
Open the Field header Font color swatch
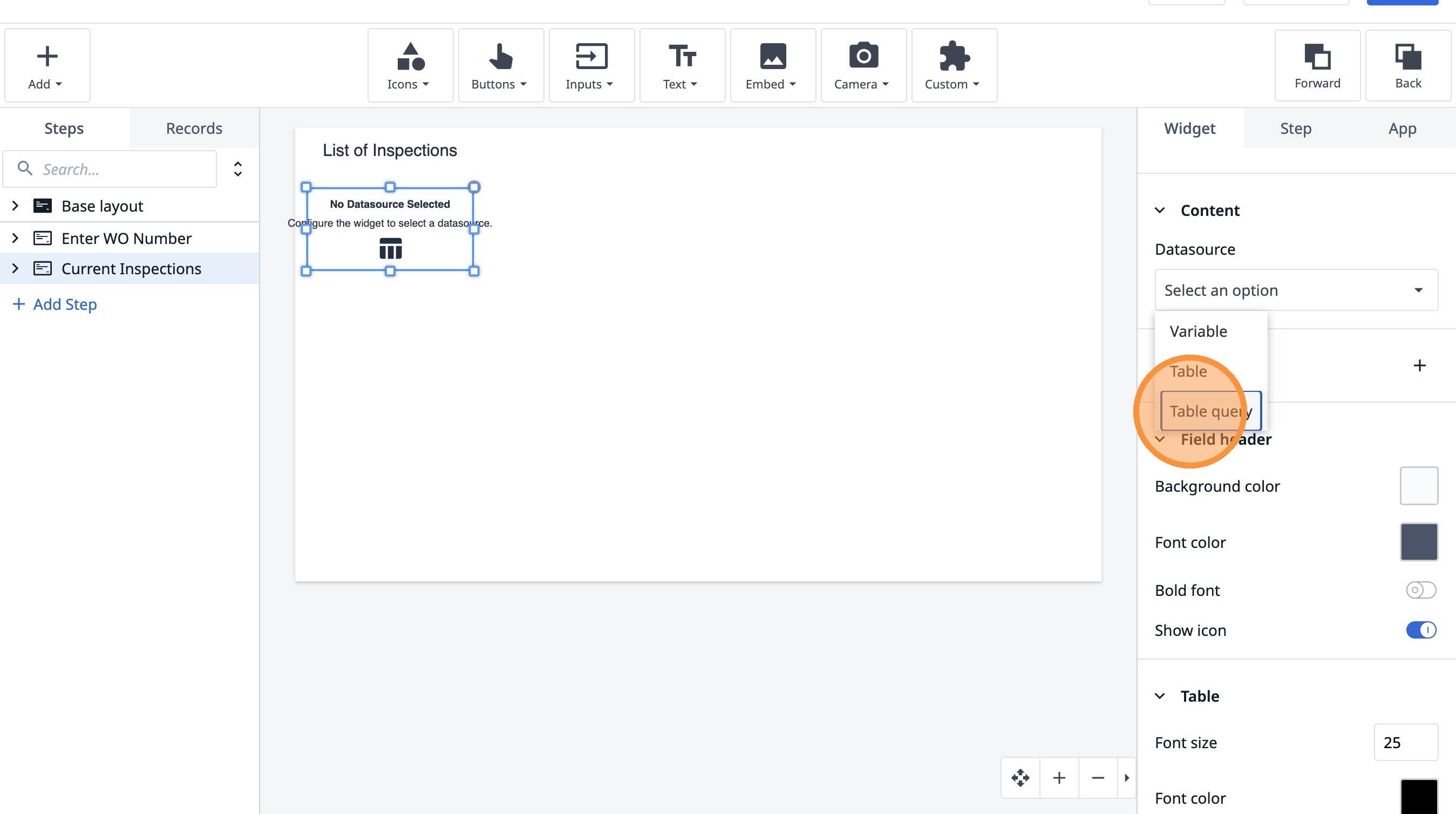1418,541
